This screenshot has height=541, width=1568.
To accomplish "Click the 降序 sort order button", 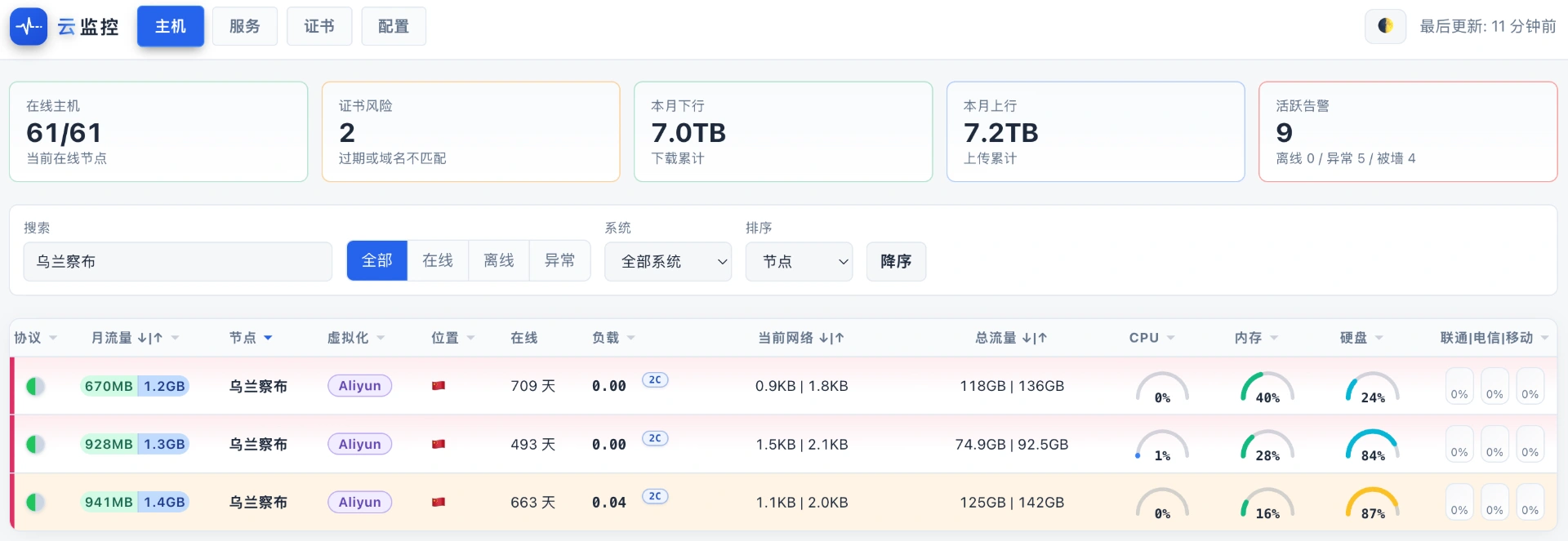I will (896, 261).
